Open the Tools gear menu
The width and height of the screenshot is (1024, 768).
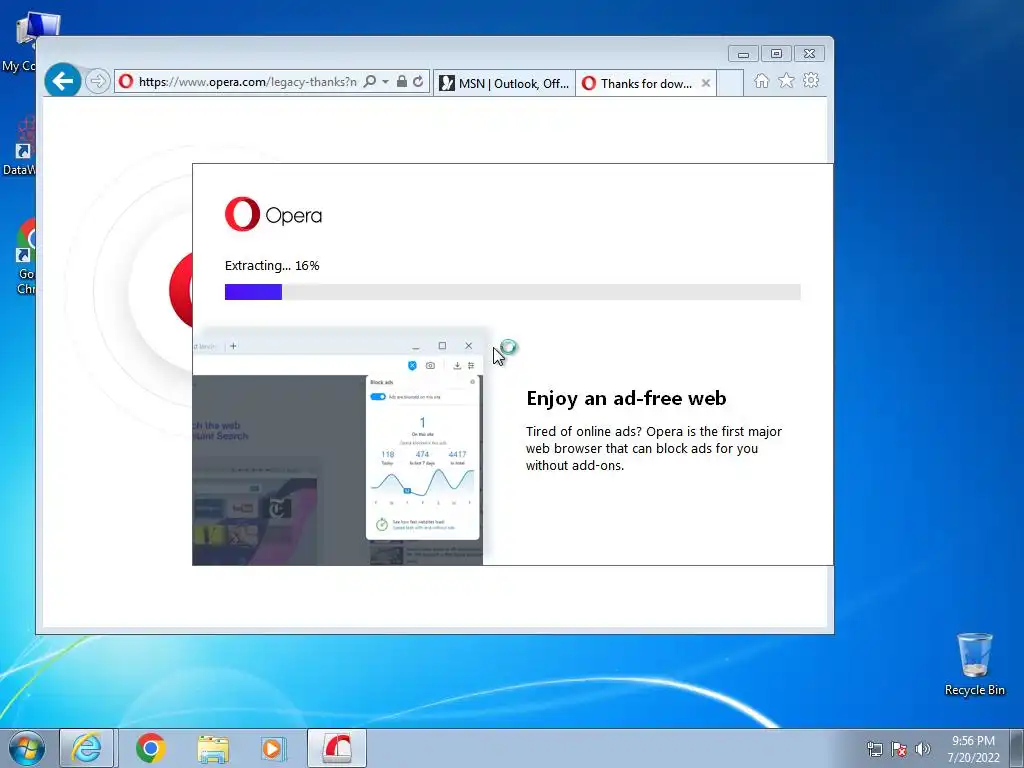(811, 80)
